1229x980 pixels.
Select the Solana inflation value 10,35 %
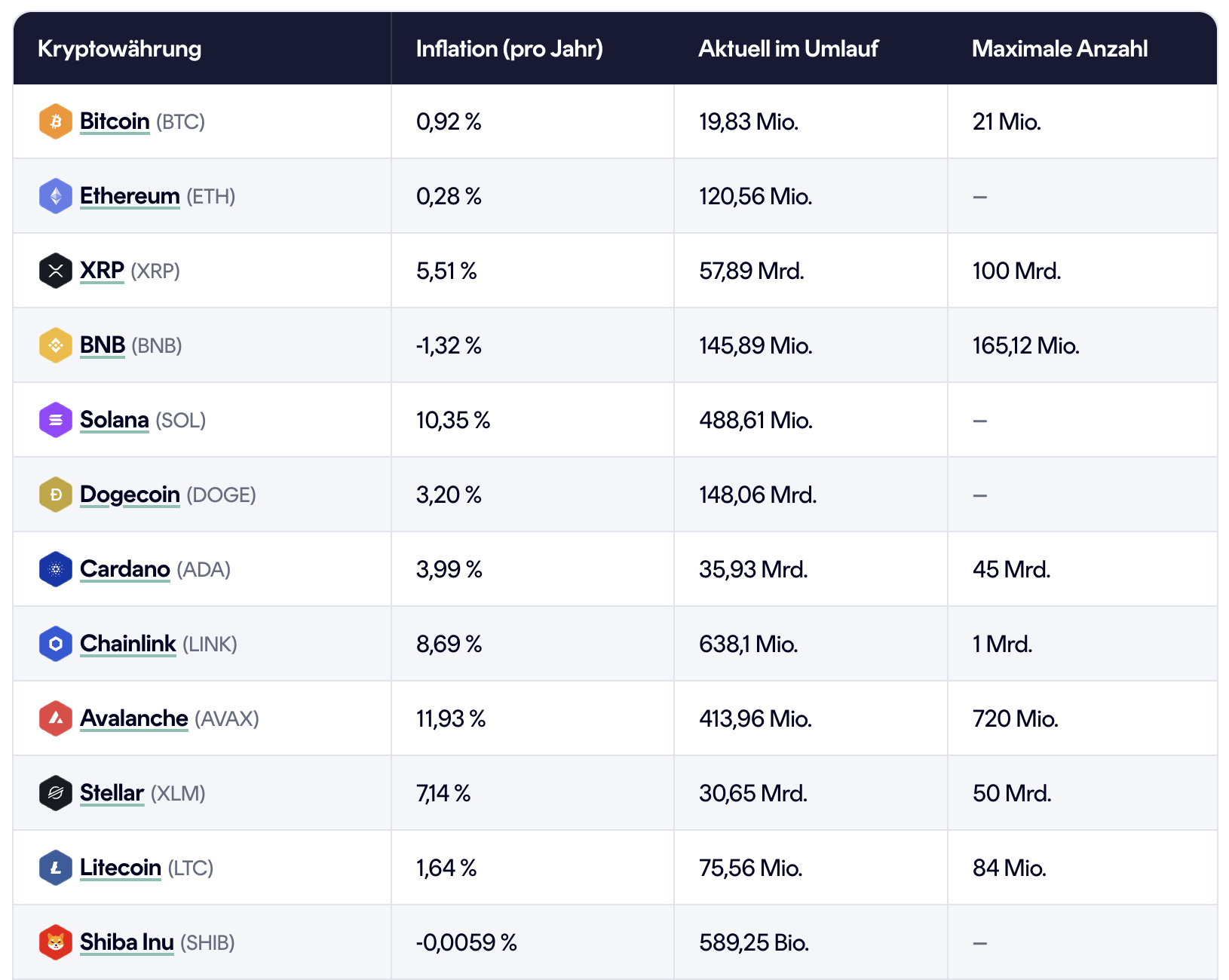pos(453,420)
